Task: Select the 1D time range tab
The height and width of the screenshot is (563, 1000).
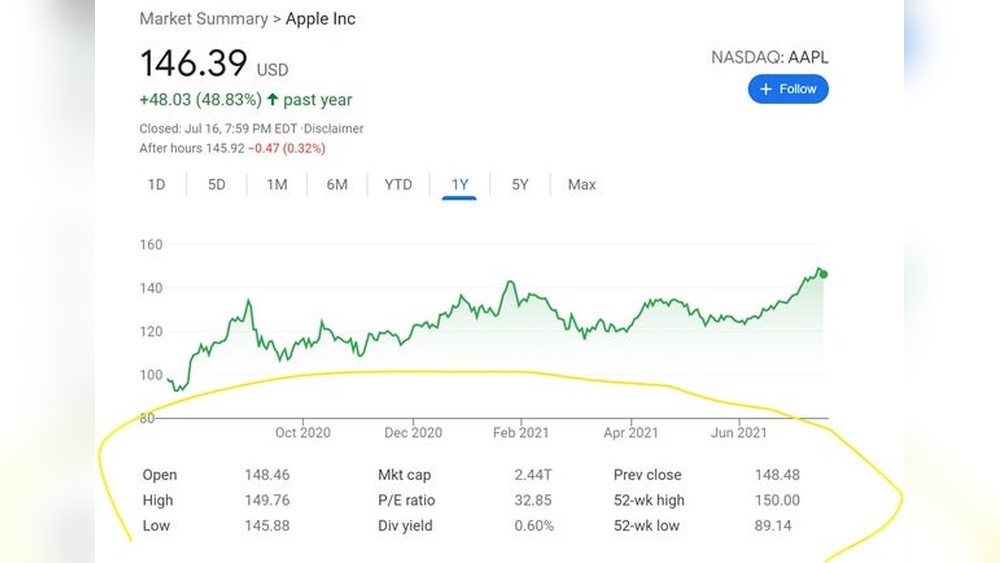Action: [157, 185]
